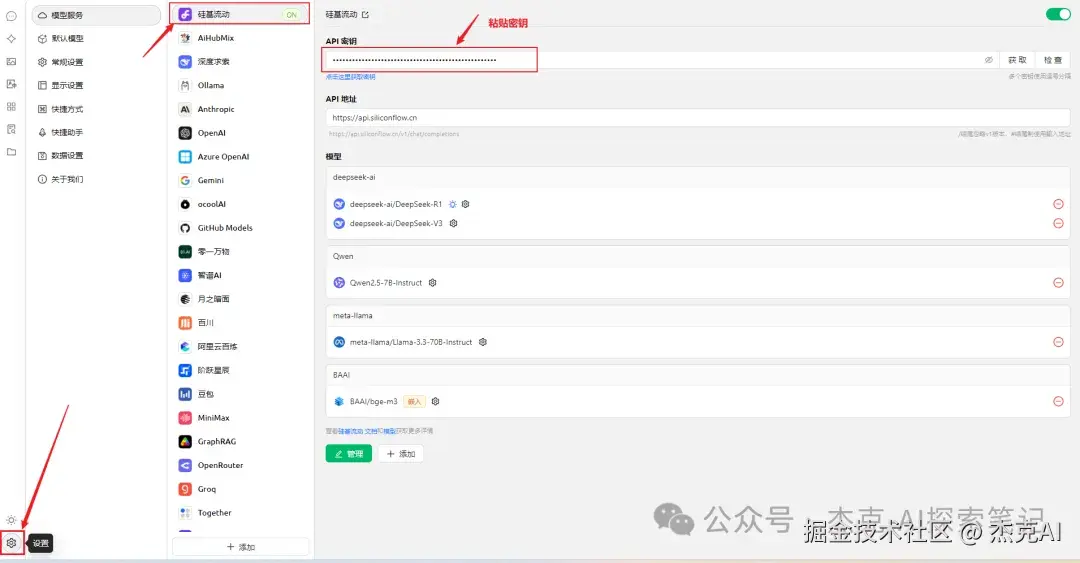The height and width of the screenshot is (563, 1080).
Task: Select the GraphRAG provider
Action: (x=240, y=442)
